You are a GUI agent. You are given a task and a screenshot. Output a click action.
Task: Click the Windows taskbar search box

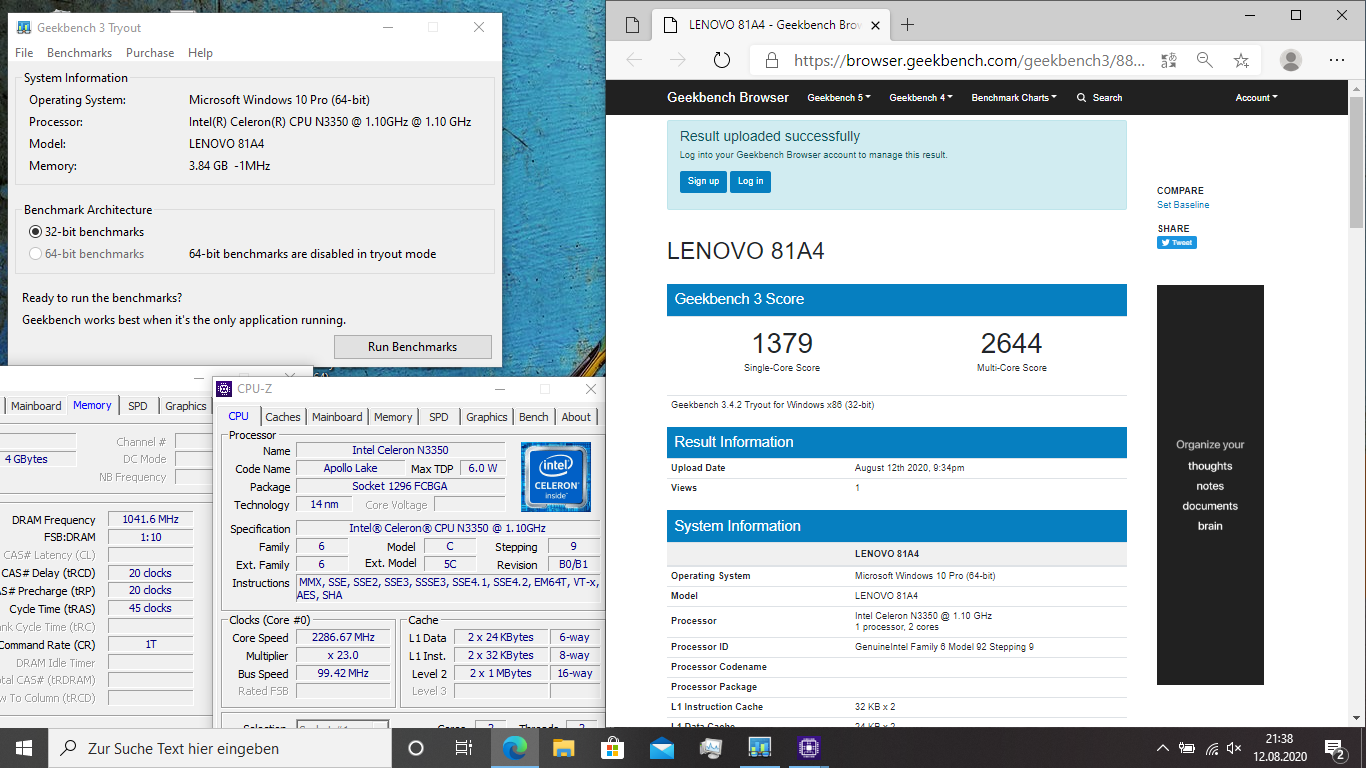point(219,748)
